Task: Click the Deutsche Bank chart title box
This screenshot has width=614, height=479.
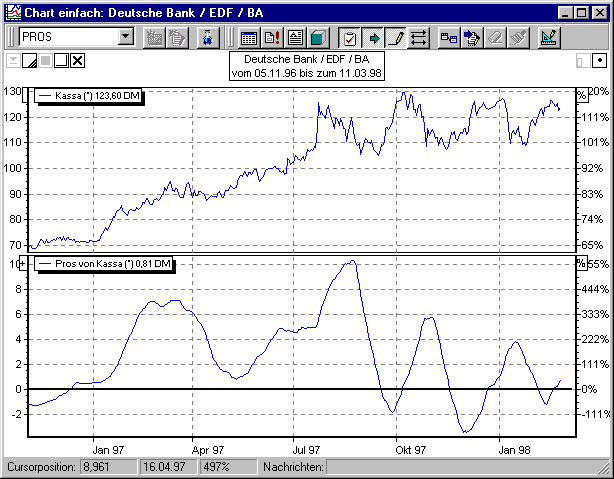Action: (306, 66)
